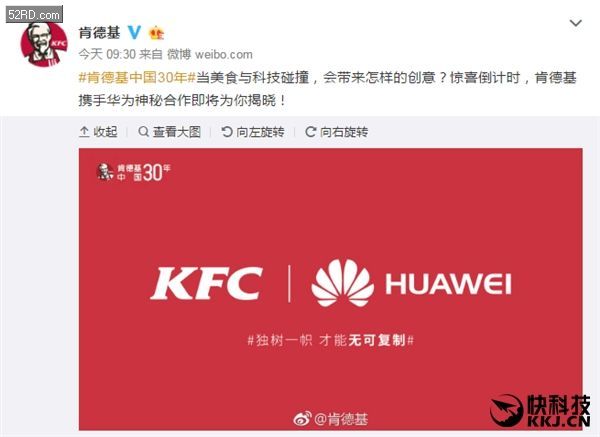
Task: Click the Weibo eye logo watermark
Action: 303,418
